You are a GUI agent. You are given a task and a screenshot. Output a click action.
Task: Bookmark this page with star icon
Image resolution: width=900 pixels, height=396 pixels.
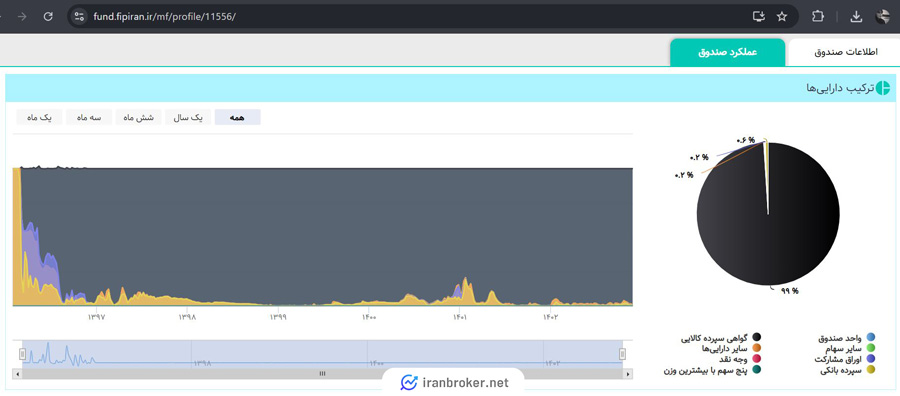(782, 17)
